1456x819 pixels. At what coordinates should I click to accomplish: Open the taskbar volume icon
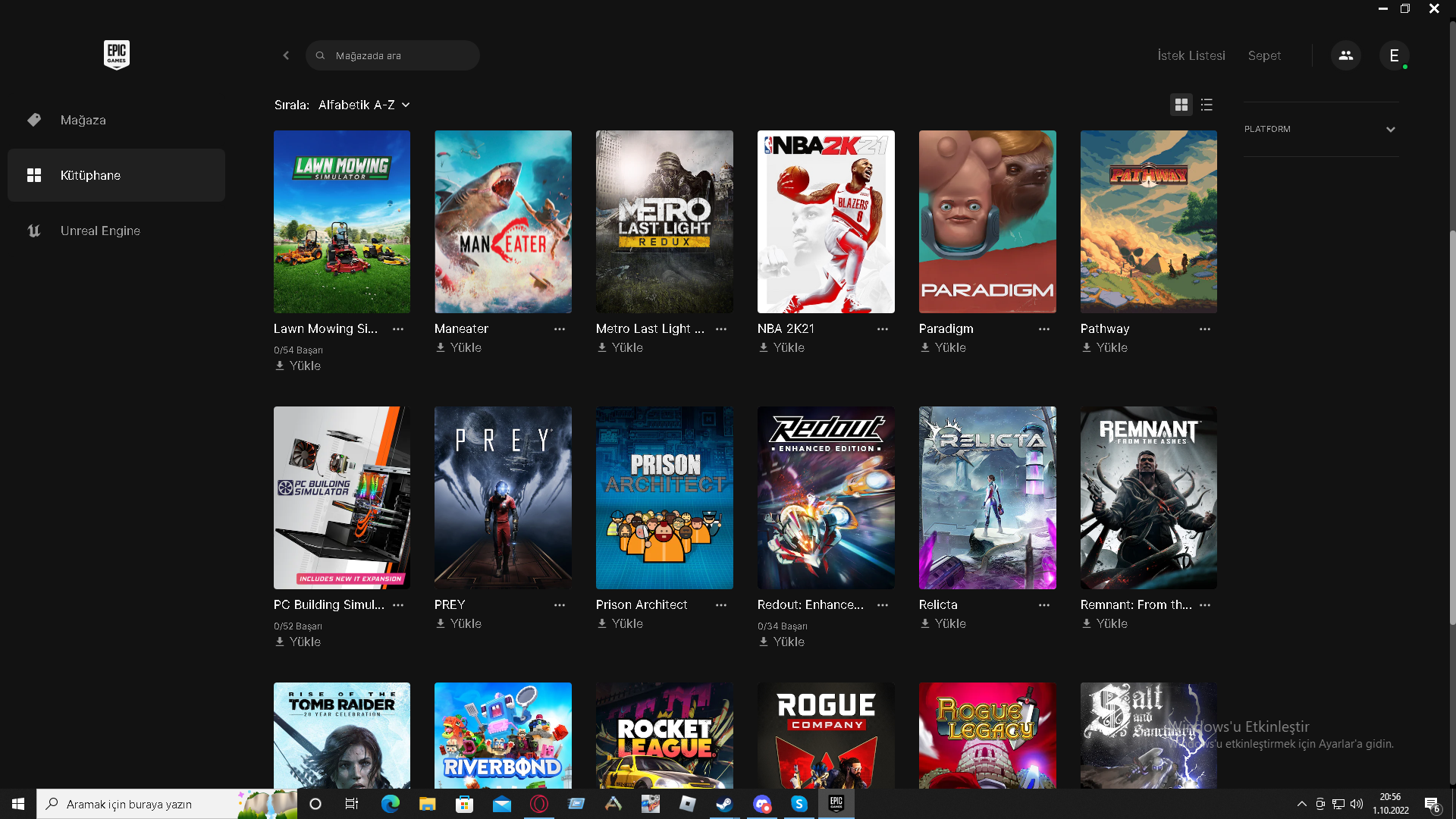click(x=1357, y=804)
